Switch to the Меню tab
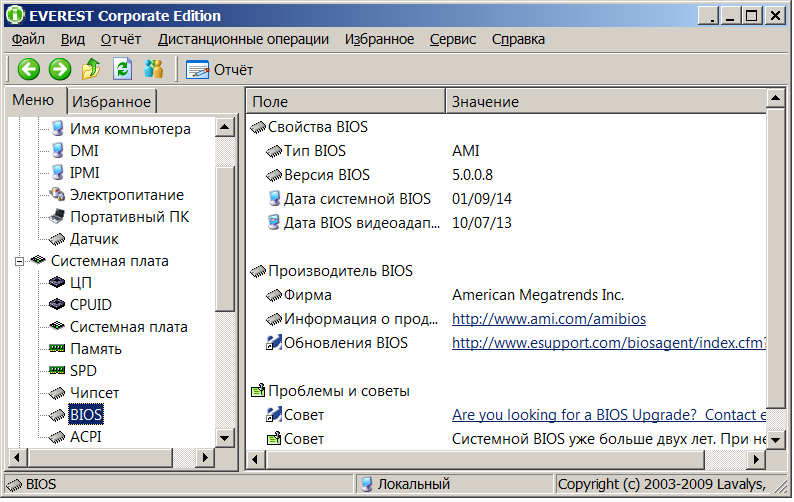Screen dimensions: 794x502 click(x=33, y=100)
